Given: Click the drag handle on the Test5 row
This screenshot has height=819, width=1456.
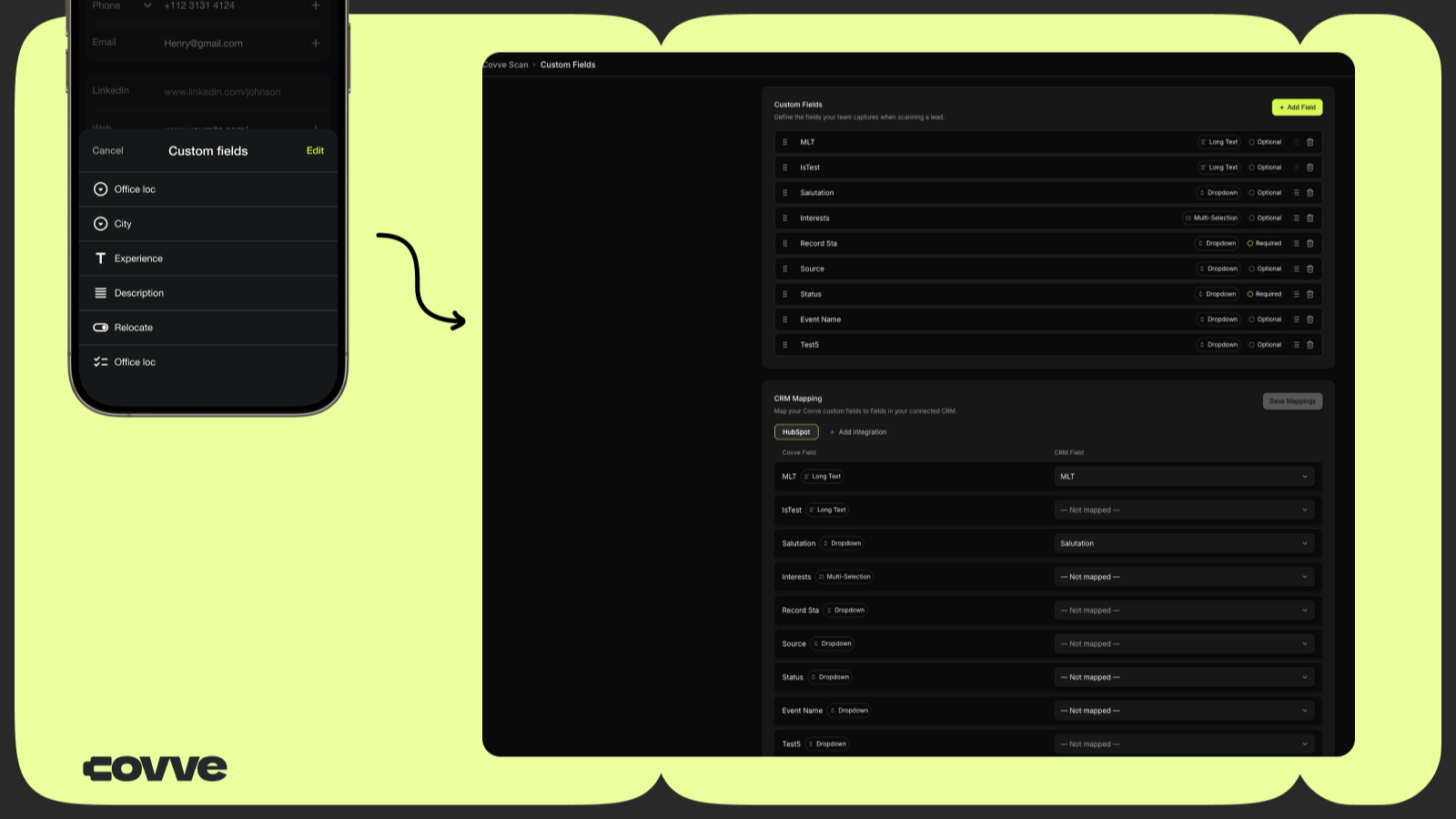Looking at the screenshot, I should tap(785, 345).
